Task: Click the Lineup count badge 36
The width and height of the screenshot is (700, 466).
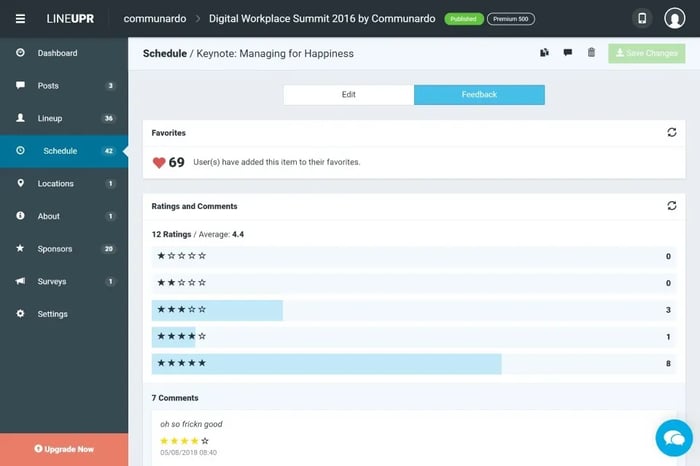Action: [108, 118]
